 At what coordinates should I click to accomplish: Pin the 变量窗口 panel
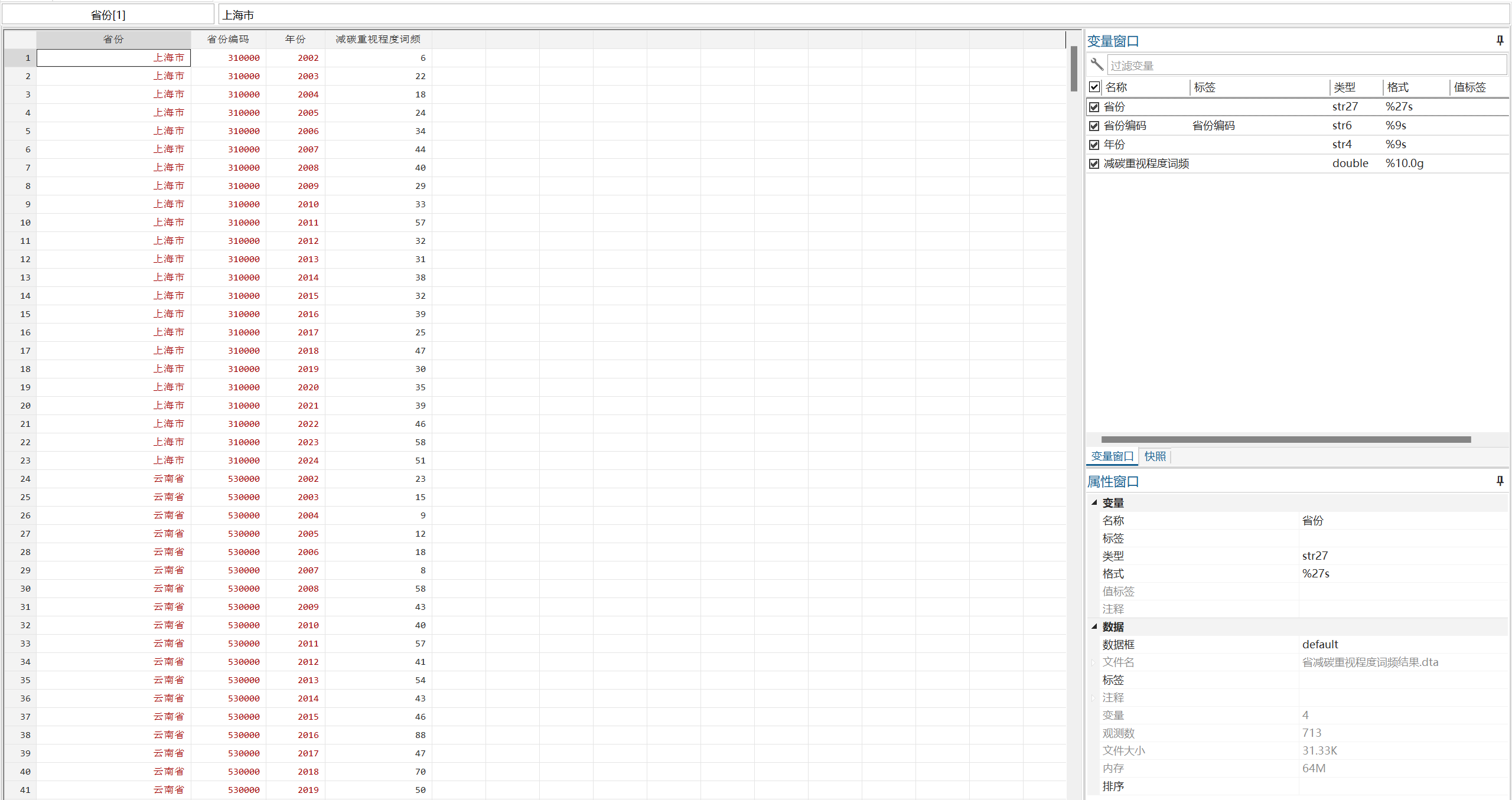click(x=1500, y=40)
